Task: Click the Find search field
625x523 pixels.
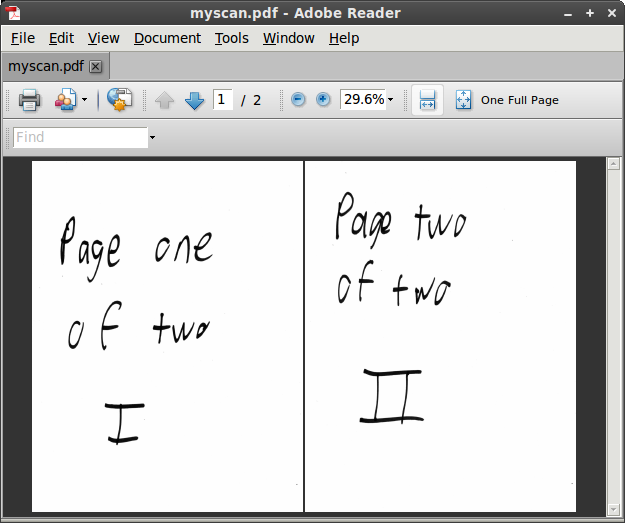Action: tap(81, 138)
